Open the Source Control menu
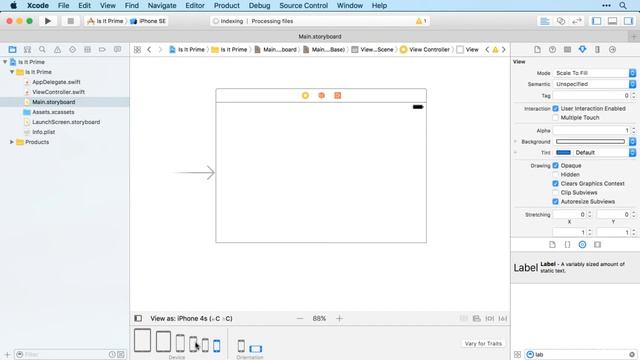This screenshot has height=360, width=640. point(303,5)
